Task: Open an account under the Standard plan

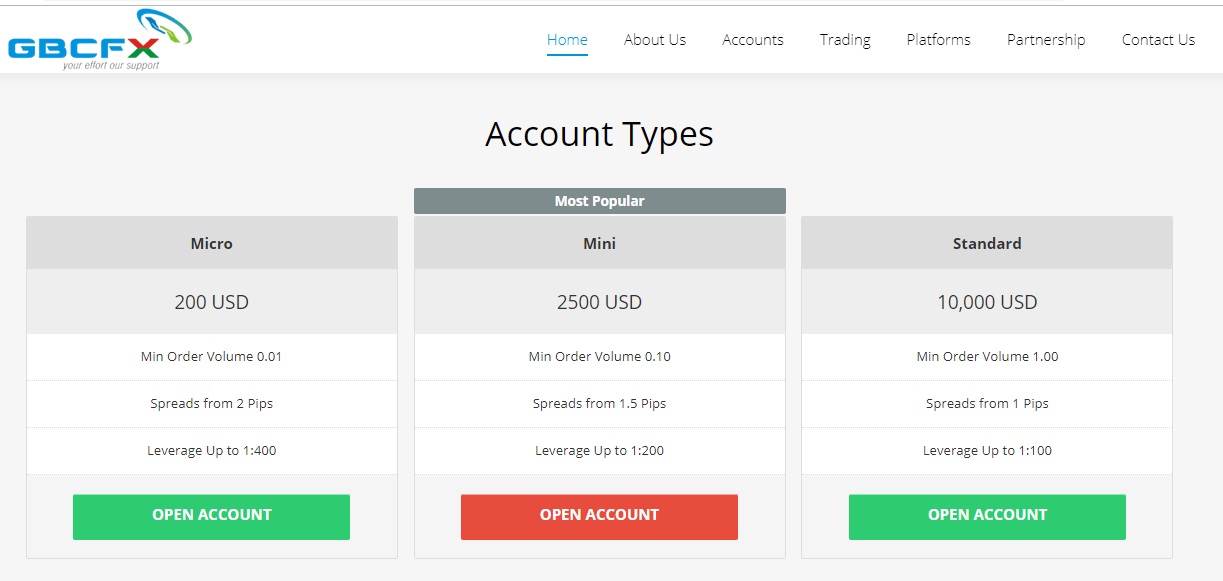Action: (x=987, y=516)
